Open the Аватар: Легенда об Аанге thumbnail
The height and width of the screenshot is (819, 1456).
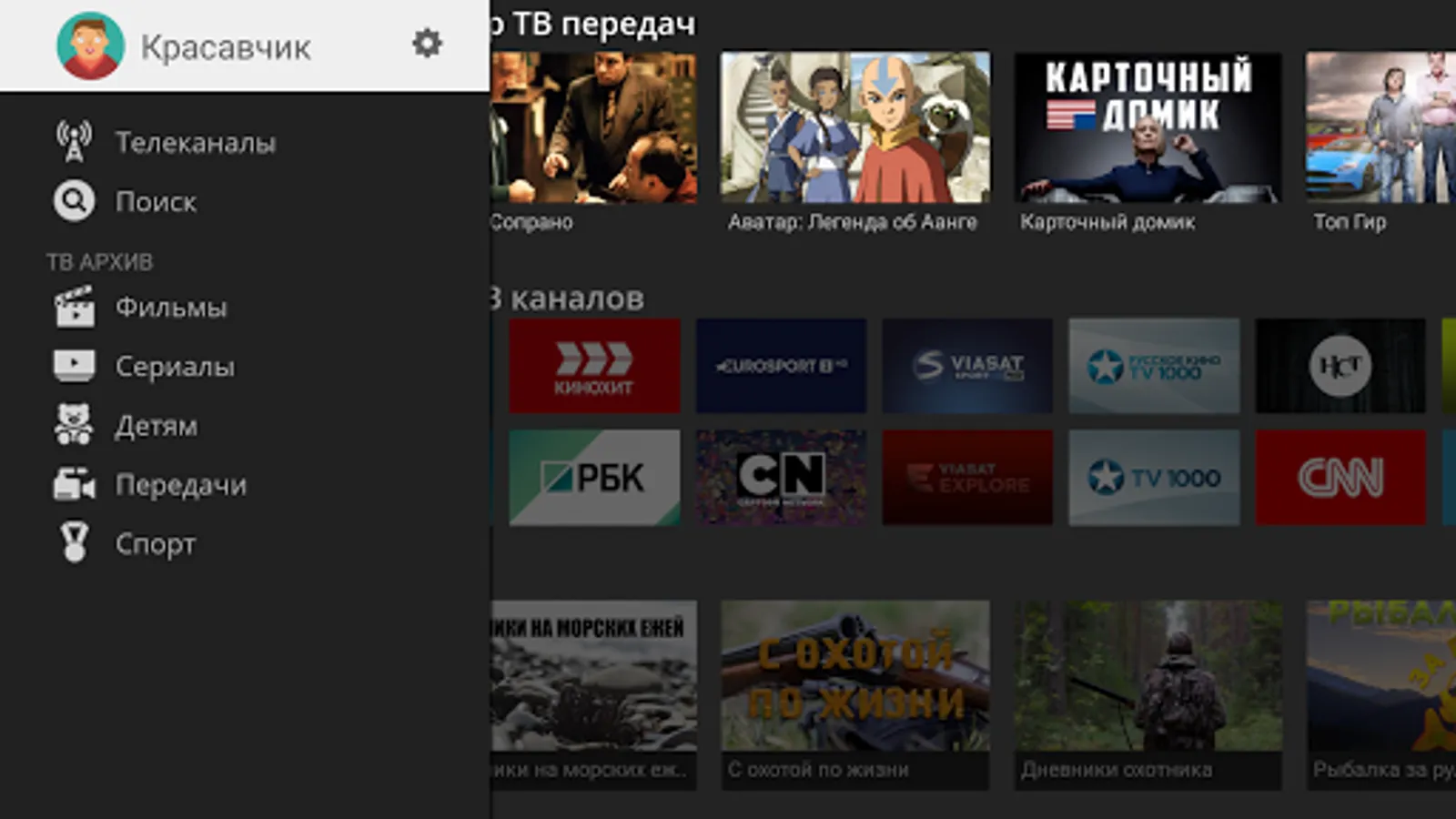pyautogui.click(x=855, y=127)
